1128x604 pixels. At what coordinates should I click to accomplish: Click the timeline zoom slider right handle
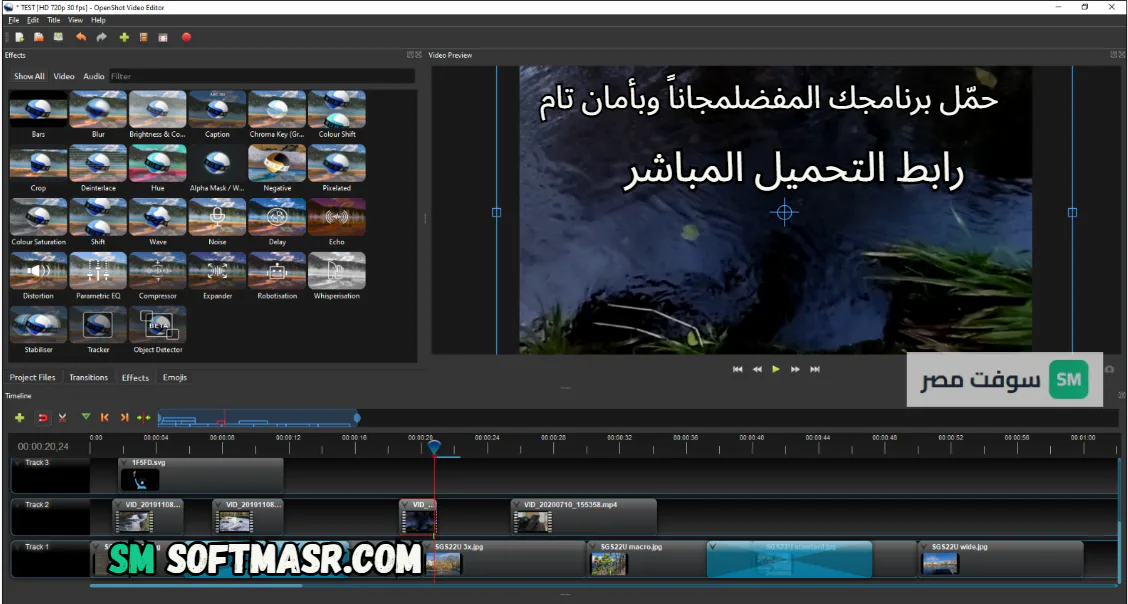(358, 417)
